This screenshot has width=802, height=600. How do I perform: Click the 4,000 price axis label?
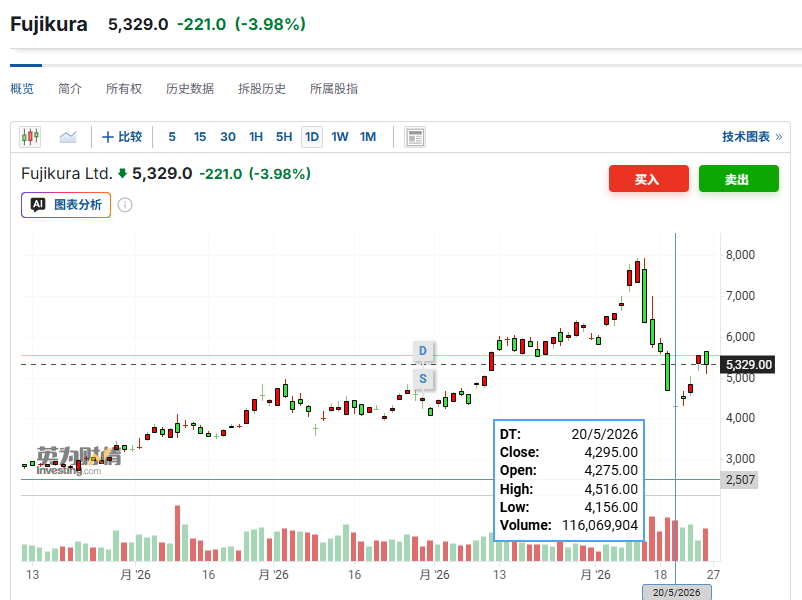(740, 418)
